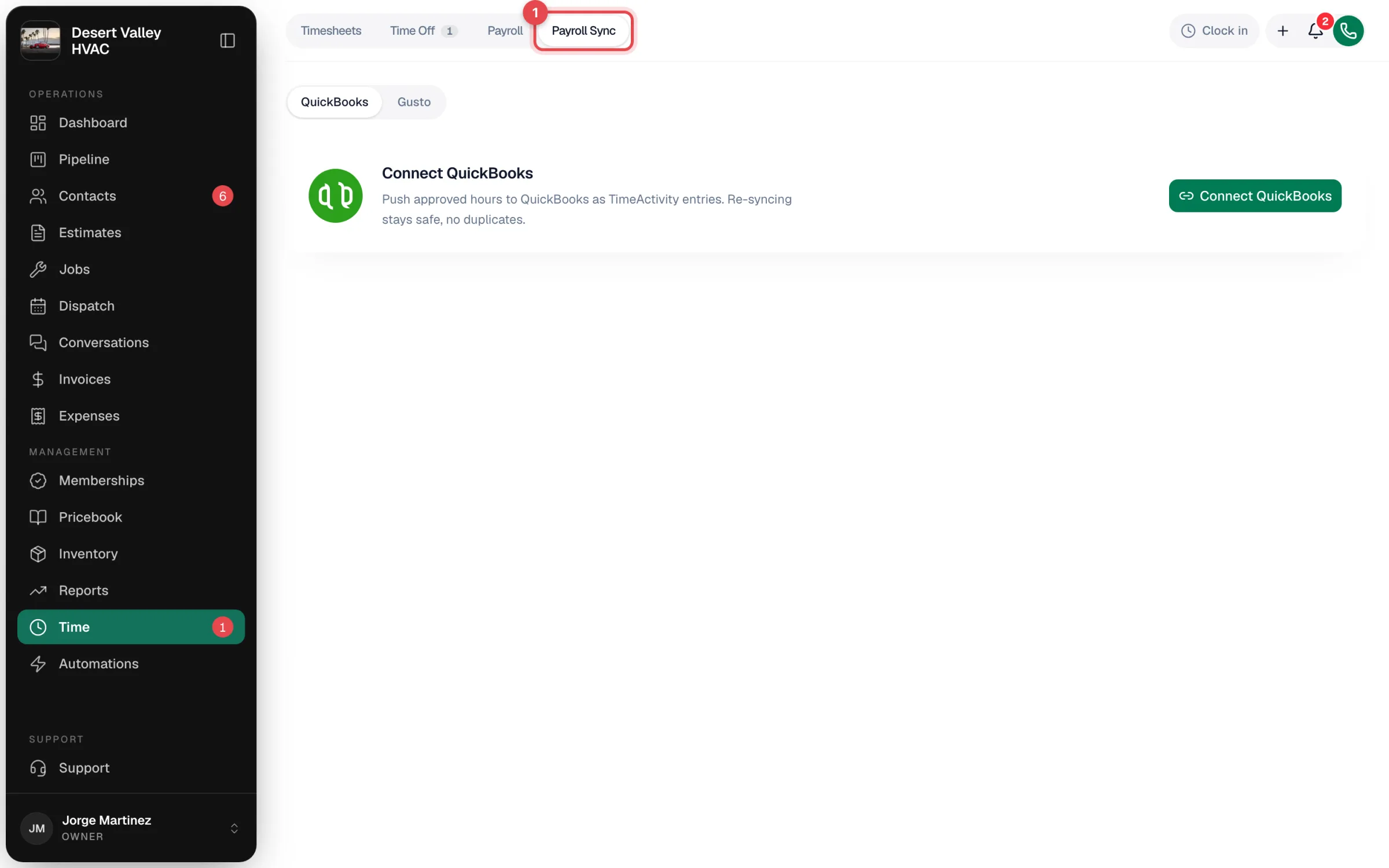
Task: Go to Estimates in sidebar
Action: 131,233
